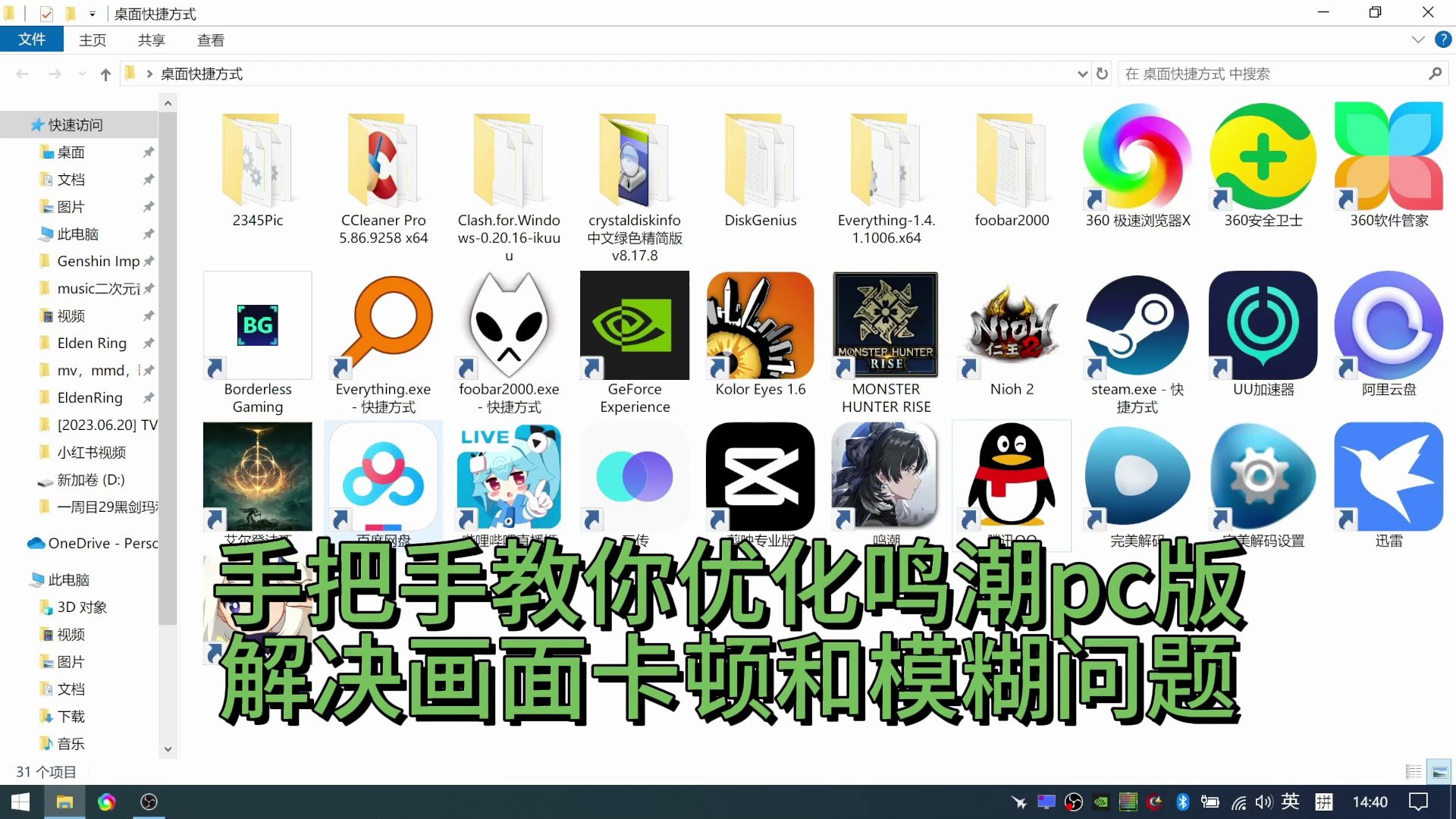This screenshot has height=819, width=1456.
Task: Open OBS Studio from taskbar
Action: point(149,802)
